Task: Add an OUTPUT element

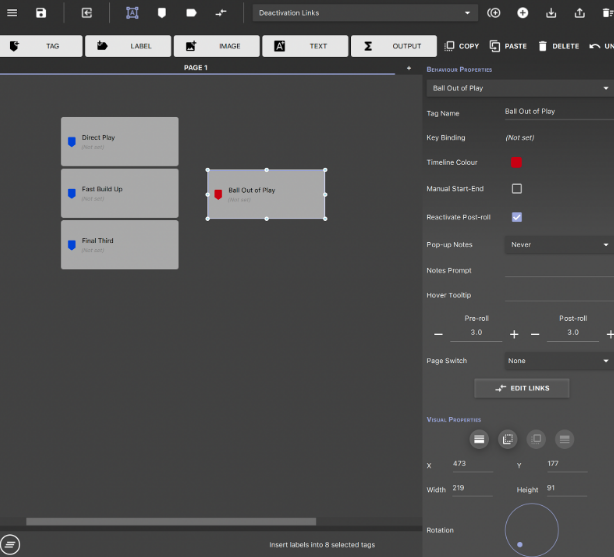Action: point(394,46)
